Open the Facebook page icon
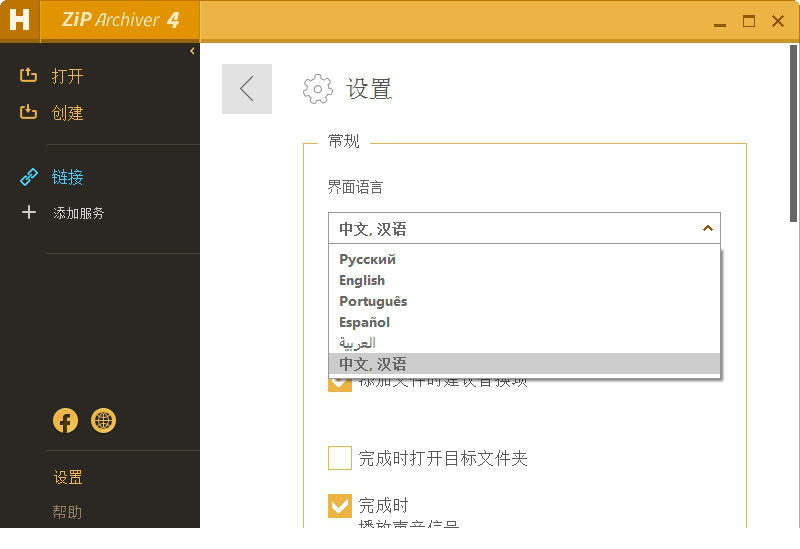Screen dimensions: 800x549 click(x=65, y=421)
